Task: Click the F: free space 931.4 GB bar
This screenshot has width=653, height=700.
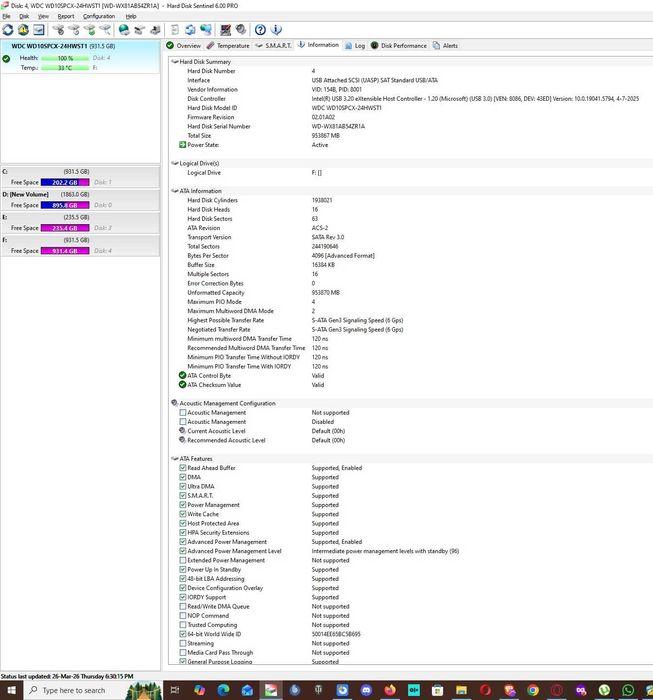Action: click(65, 251)
